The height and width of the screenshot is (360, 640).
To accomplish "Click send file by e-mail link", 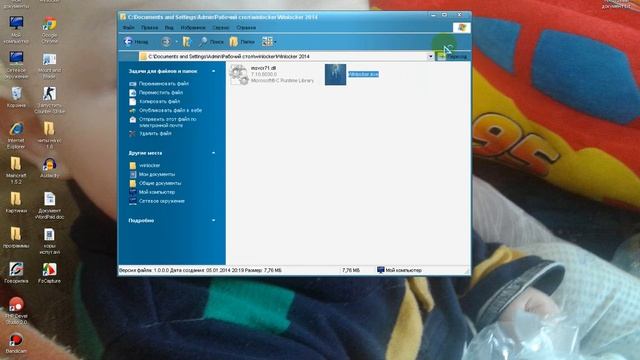I will click(167, 122).
